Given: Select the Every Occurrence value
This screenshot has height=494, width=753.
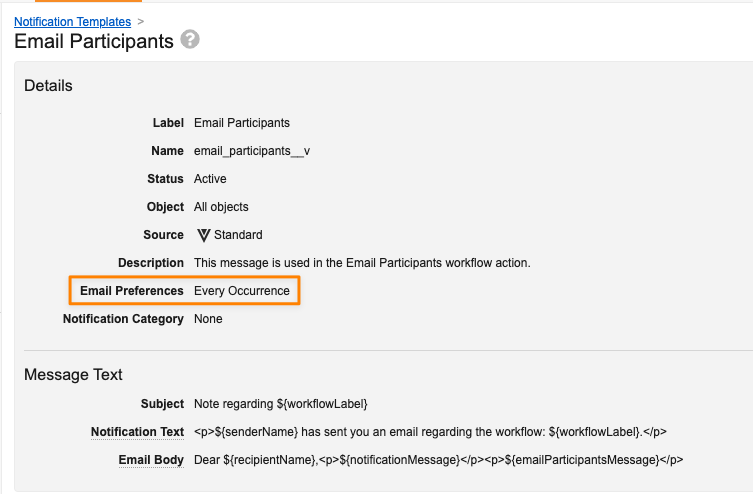Looking at the screenshot, I should 241,291.
